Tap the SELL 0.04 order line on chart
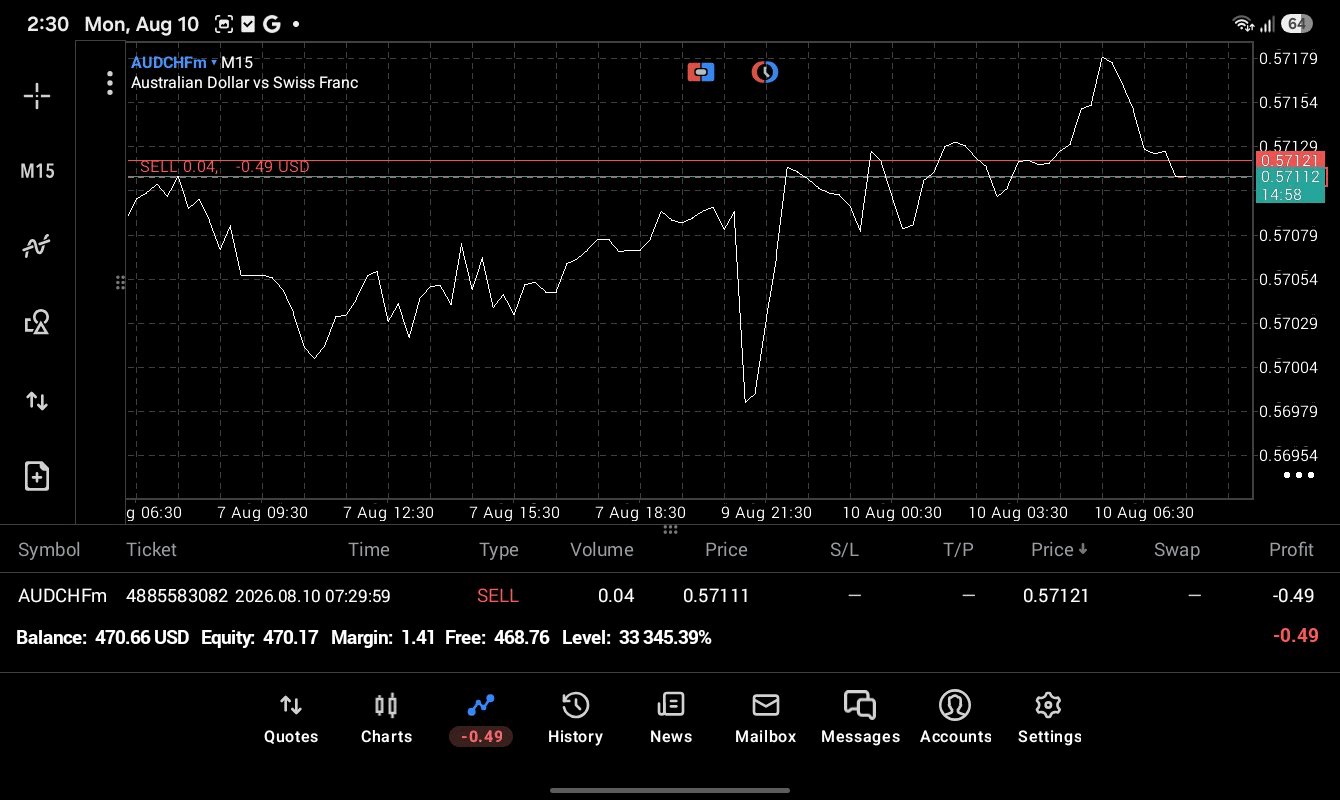Screen dimensions: 1340x800 coord(225,166)
